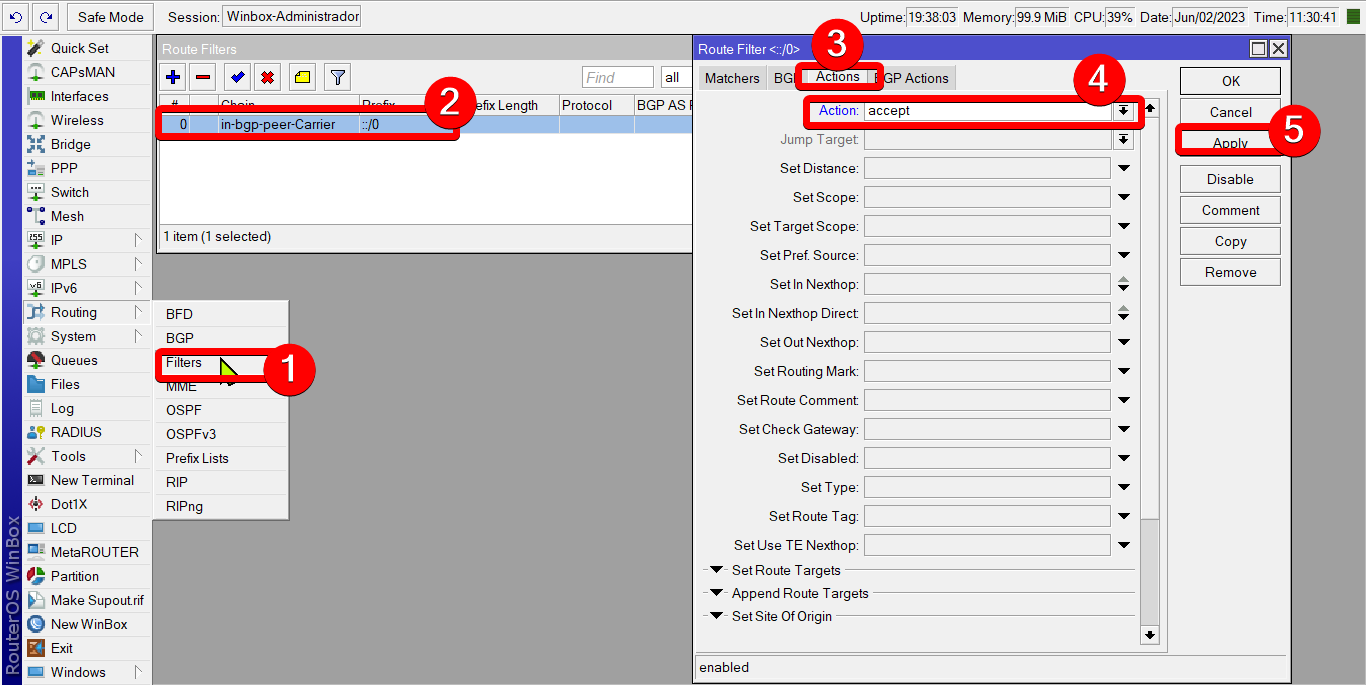Expand the Set Distance field

[1124, 169]
